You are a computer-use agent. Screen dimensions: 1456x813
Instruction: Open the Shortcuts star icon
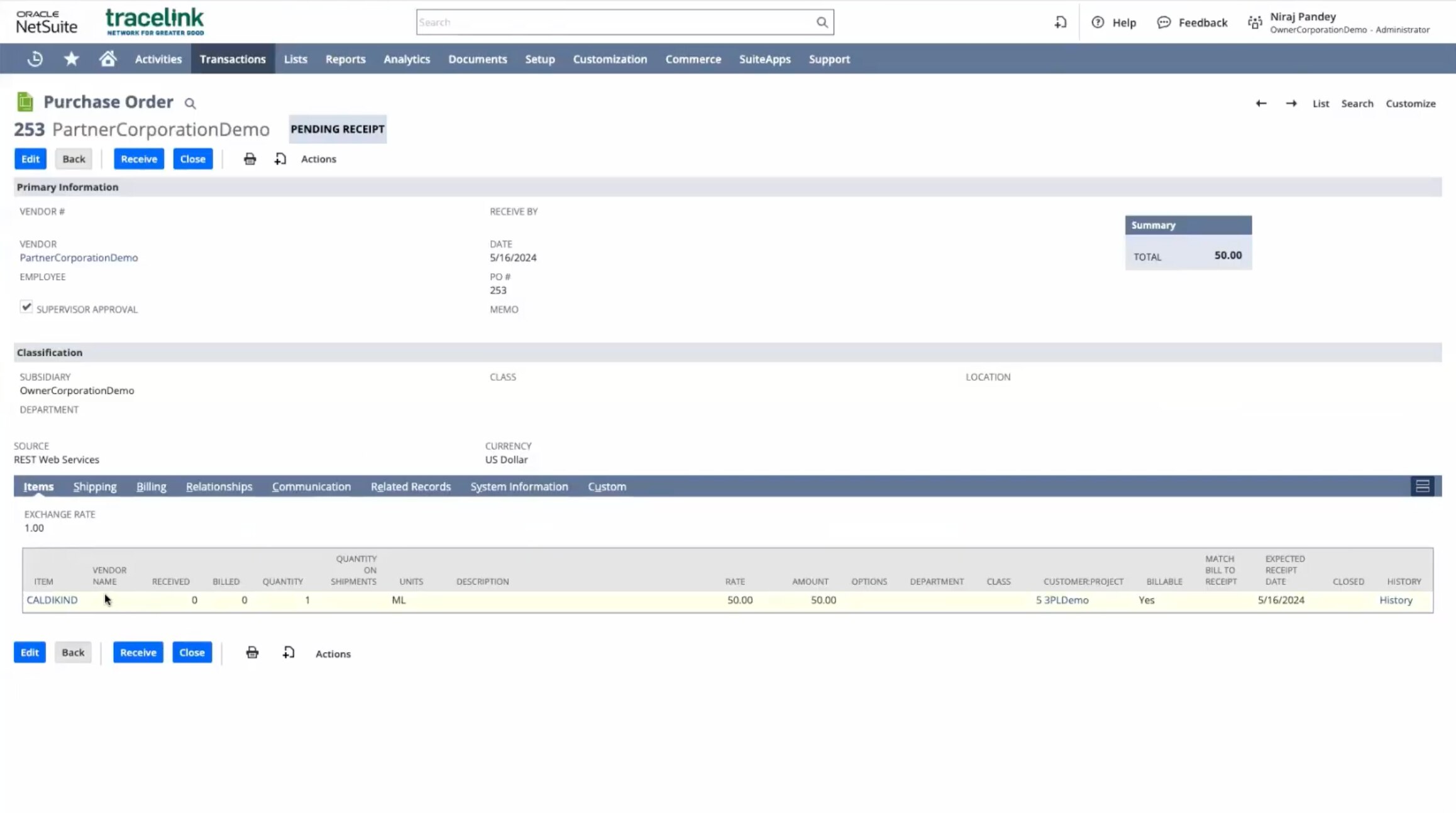click(x=71, y=59)
